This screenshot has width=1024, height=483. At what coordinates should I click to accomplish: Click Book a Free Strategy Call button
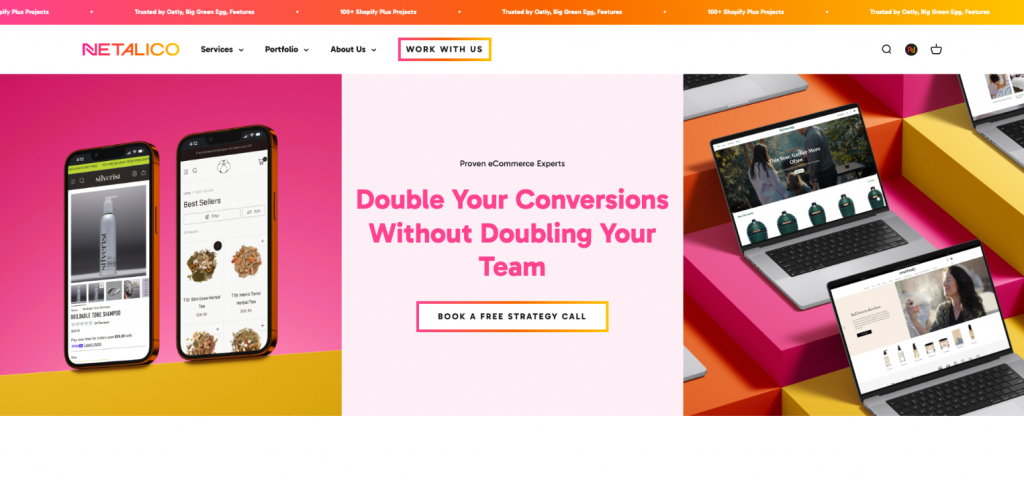point(512,316)
